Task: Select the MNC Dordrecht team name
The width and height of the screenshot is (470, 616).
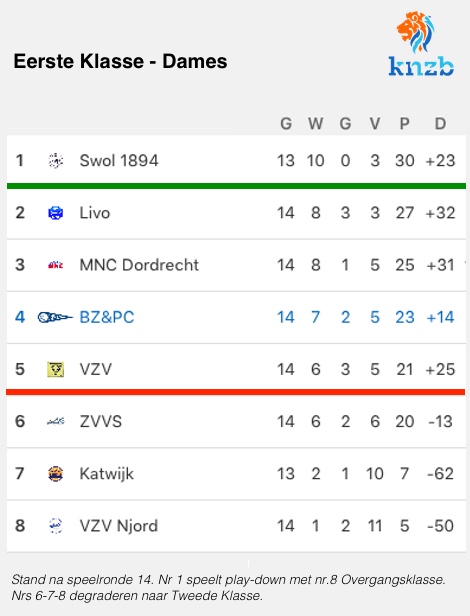Action: point(139,265)
